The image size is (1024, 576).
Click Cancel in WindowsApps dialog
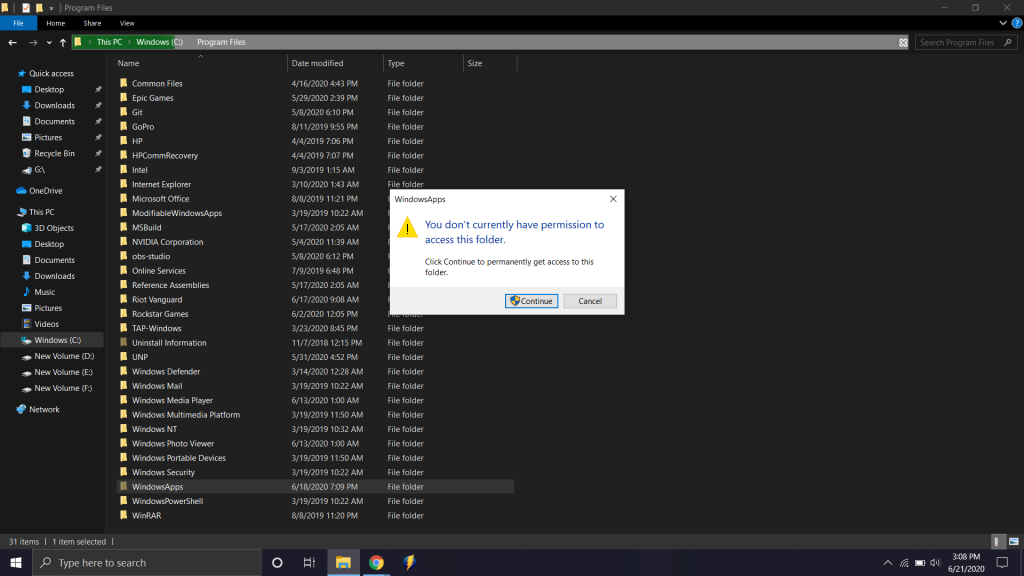coord(590,301)
